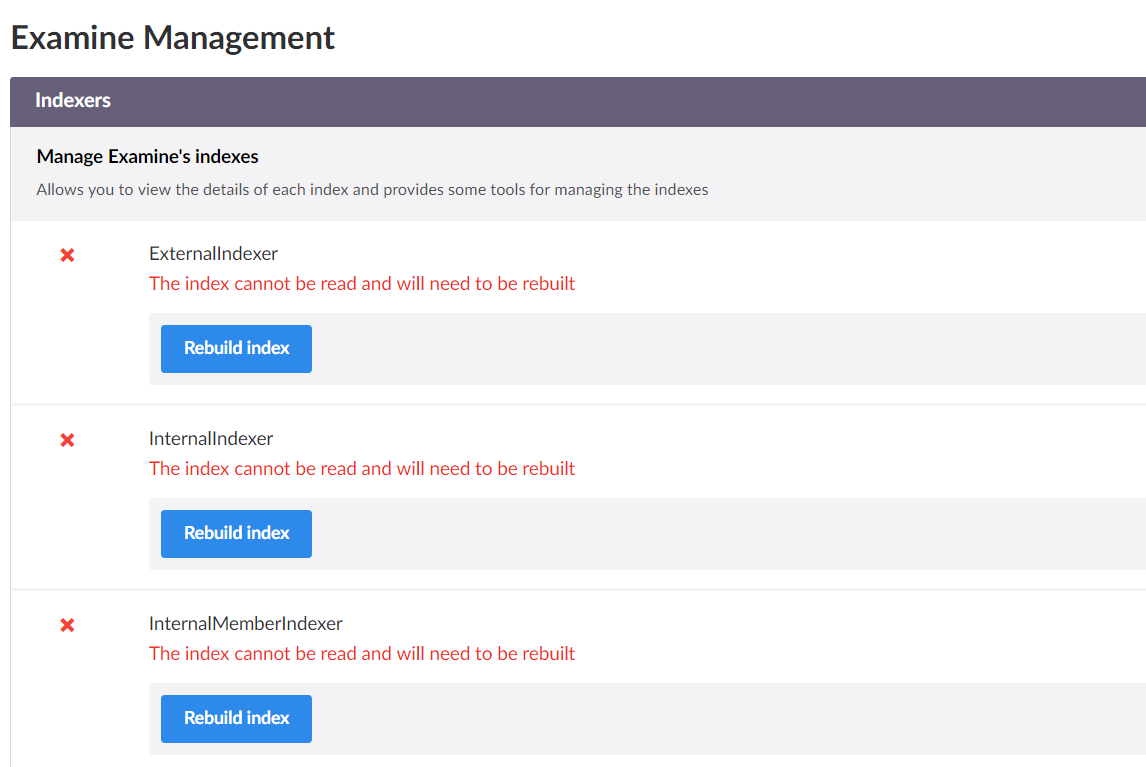The height and width of the screenshot is (767, 1146).
Task: Click the Examine Management page title
Action: coord(172,37)
